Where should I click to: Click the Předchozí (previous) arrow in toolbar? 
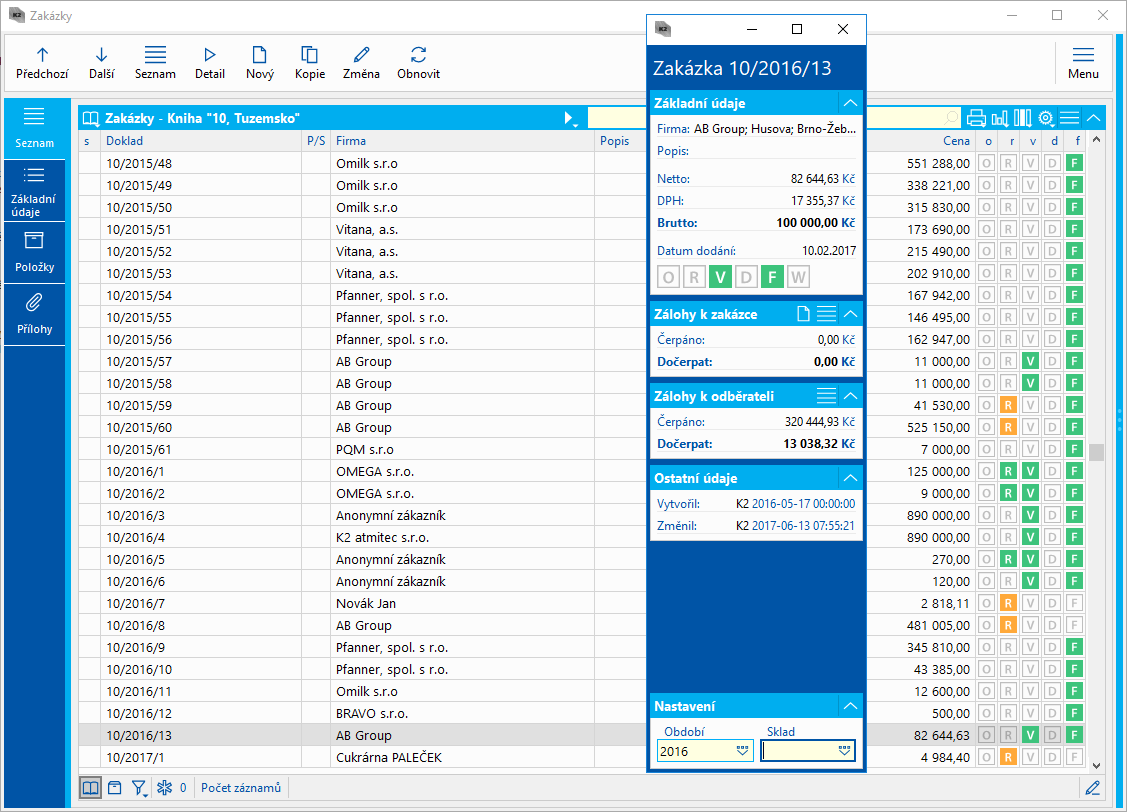(41, 62)
